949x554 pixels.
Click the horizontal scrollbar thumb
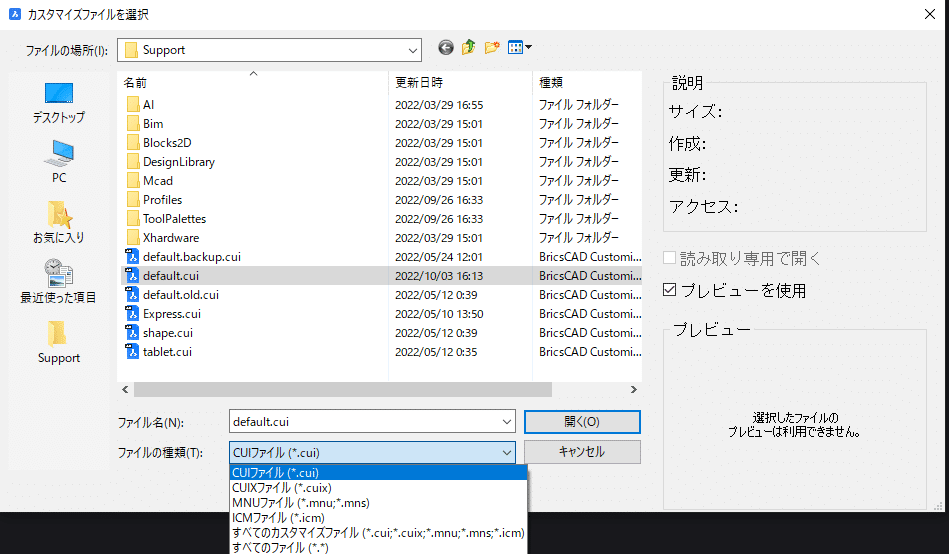tap(343, 390)
